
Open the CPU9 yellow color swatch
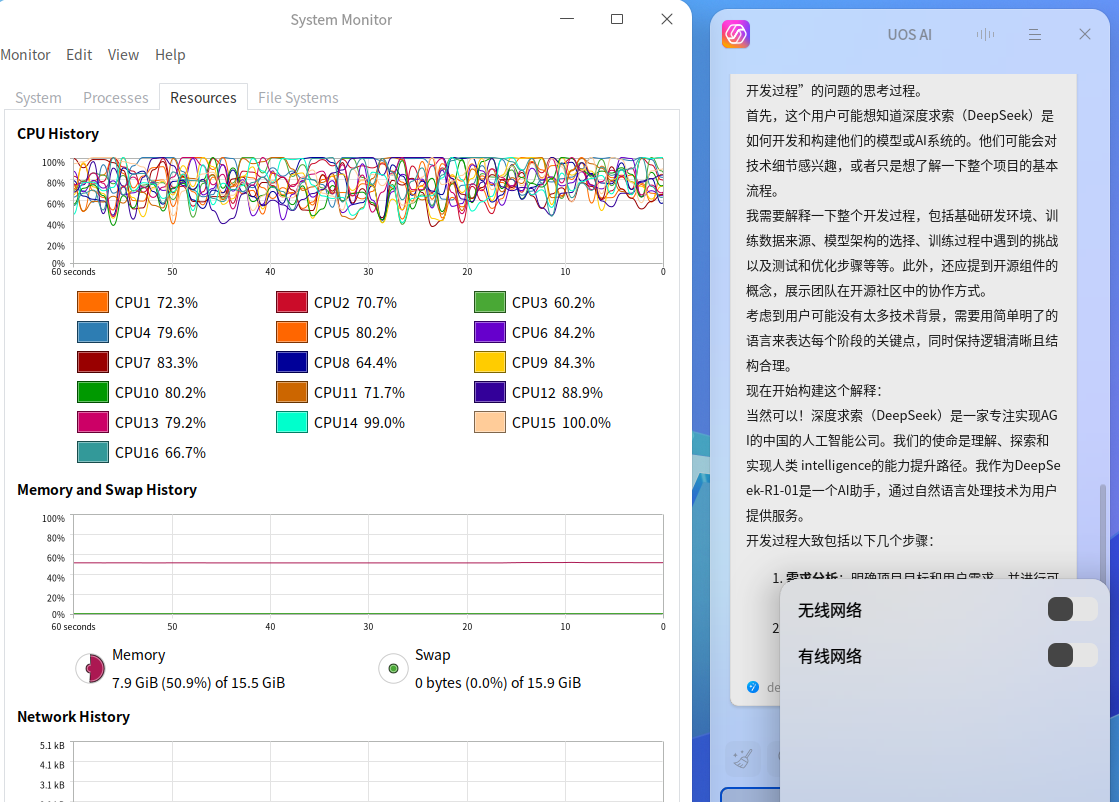click(490, 362)
